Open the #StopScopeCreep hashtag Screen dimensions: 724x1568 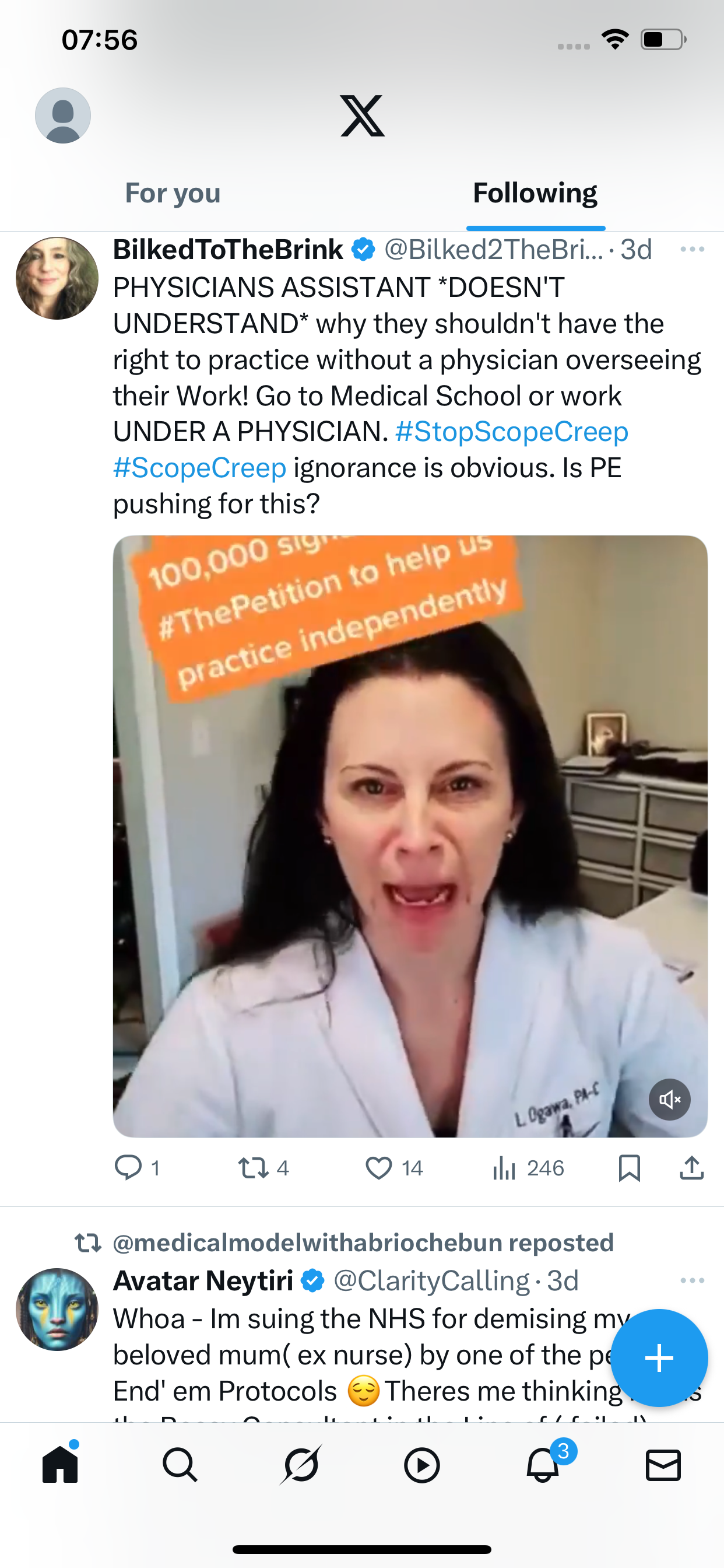click(x=512, y=432)
